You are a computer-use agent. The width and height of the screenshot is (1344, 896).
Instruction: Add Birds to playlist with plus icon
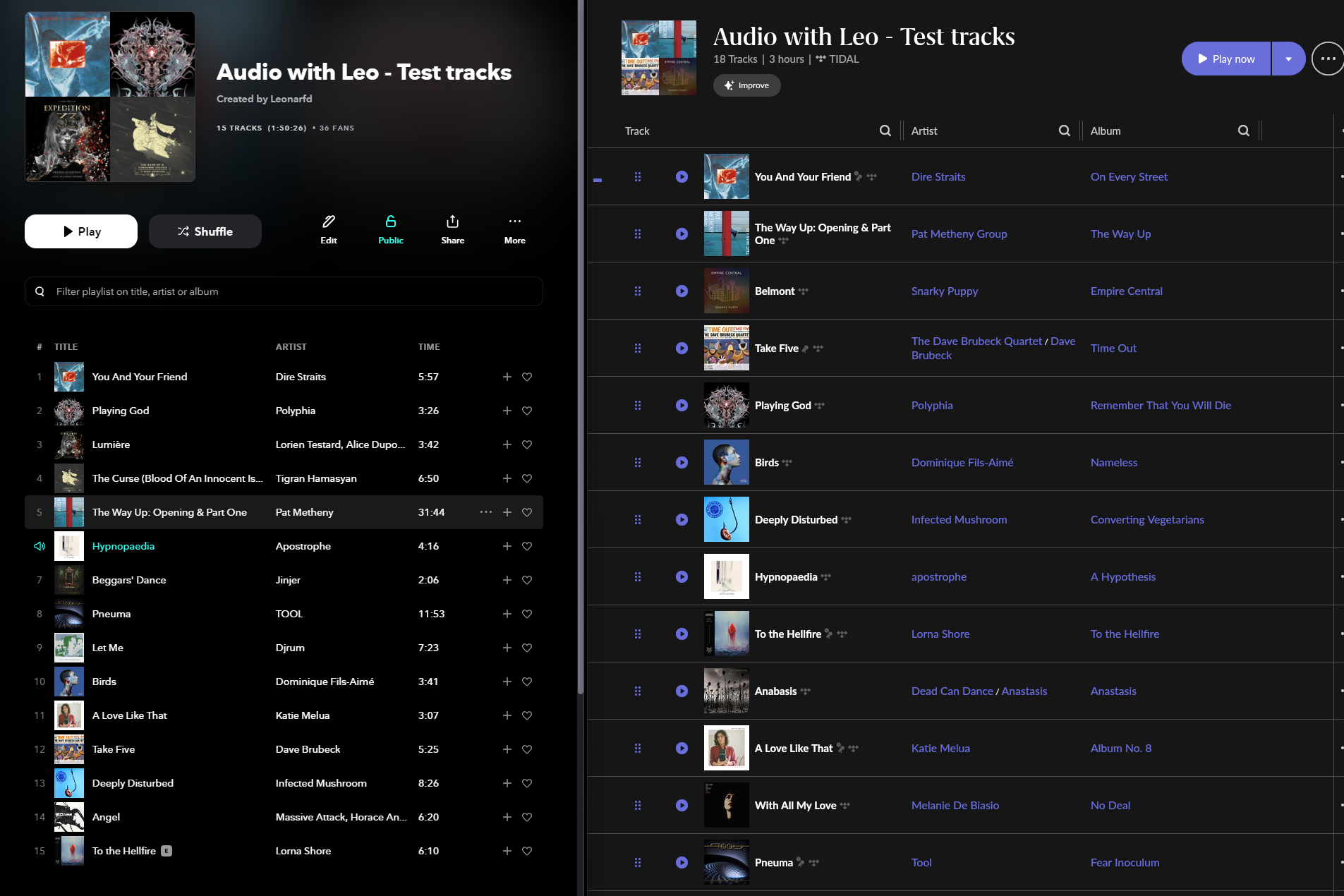click(x=507, y=682)
